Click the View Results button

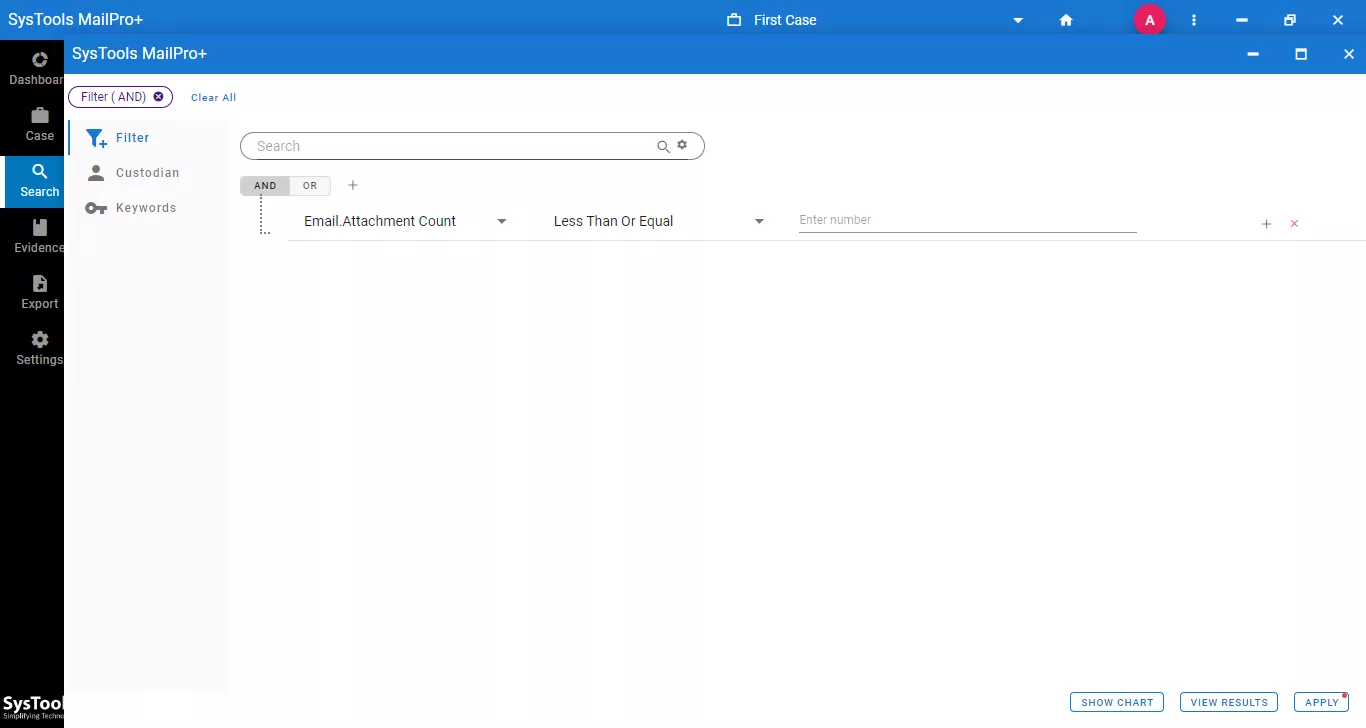(x=1229, y=702)
